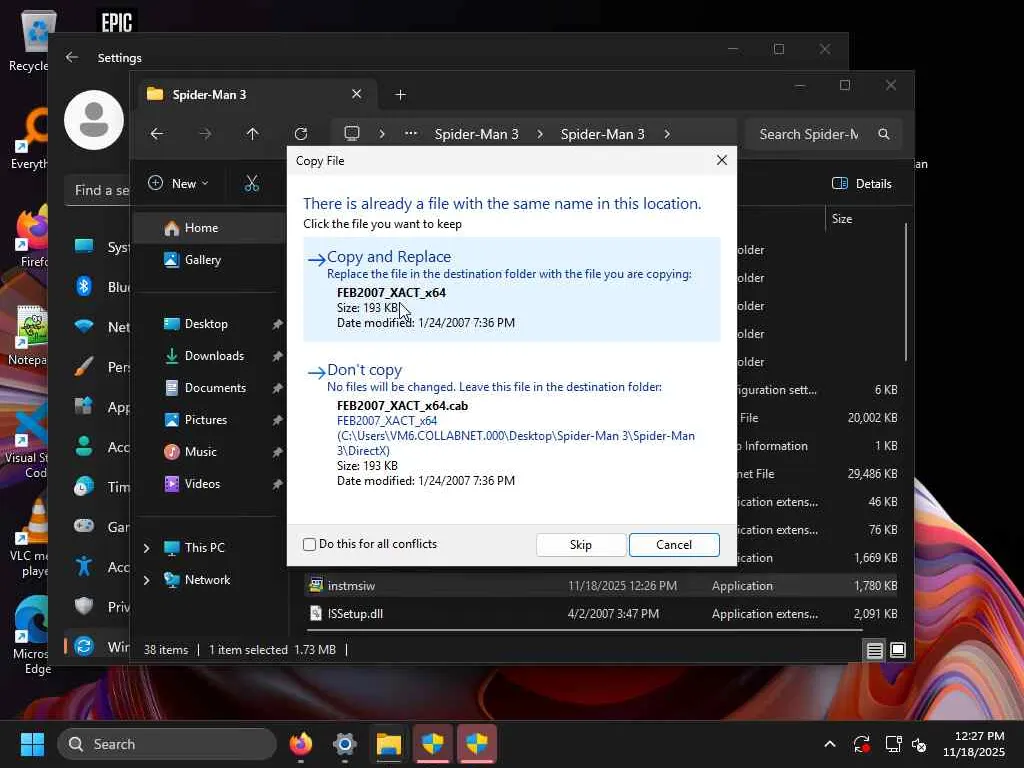Image resolution: width=1024 pixels, height=768 pixels.
Task: Click the Explorer vertical scrollbar
Action: pyautogui.click(x=906, y=292)
